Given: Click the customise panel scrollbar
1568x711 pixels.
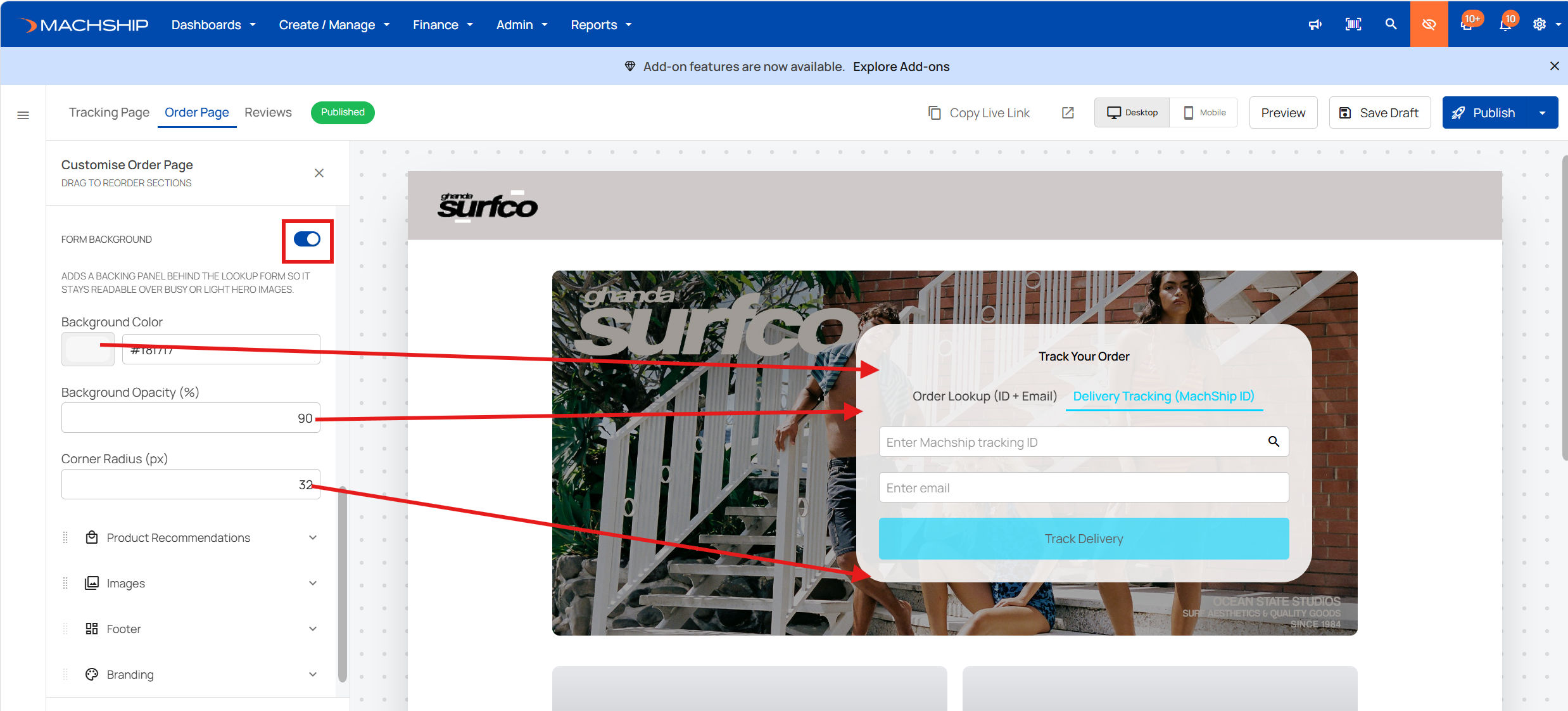Looking at the screenshot, I should (x=343, y=583).
